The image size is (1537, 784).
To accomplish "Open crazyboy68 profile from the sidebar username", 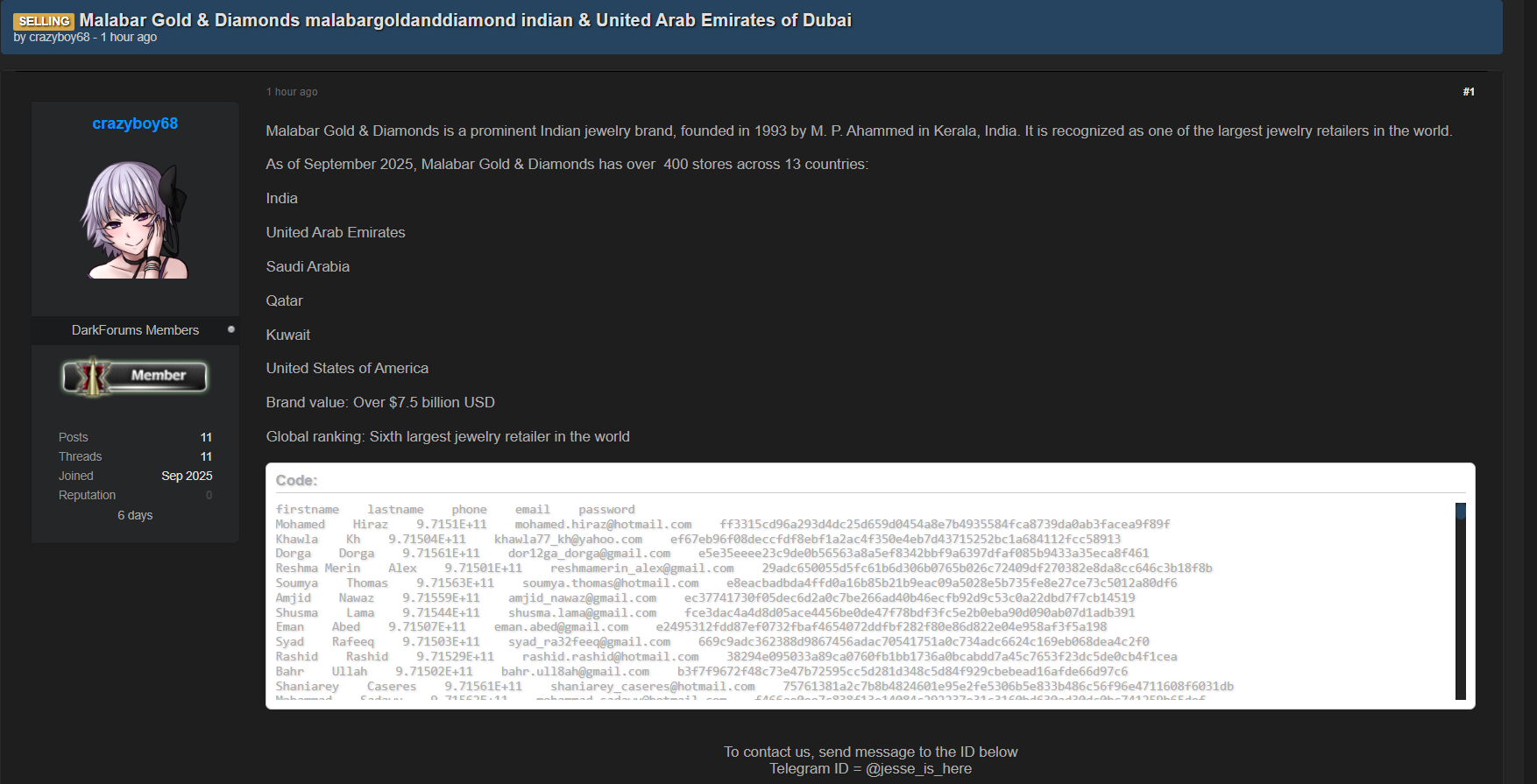I will coord(135,124).
